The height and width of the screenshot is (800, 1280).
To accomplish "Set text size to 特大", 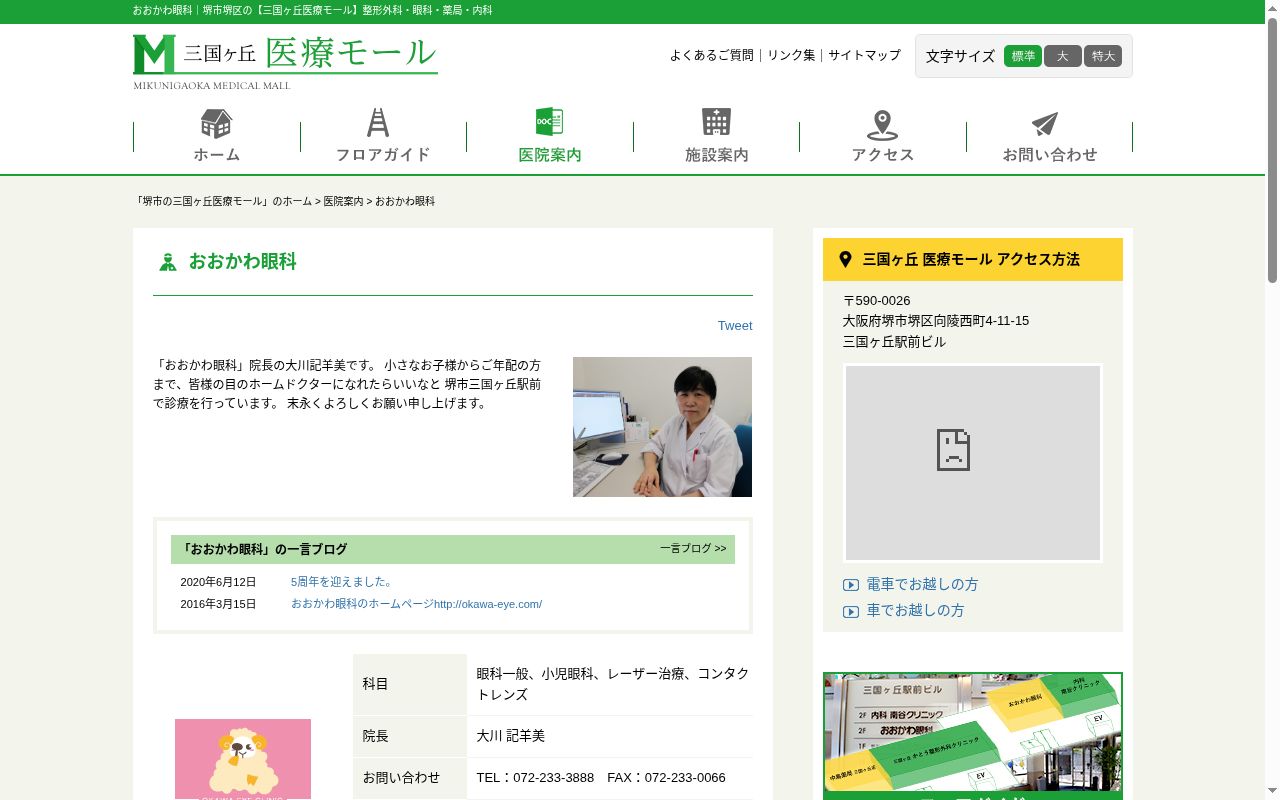I will point(1103,56).
